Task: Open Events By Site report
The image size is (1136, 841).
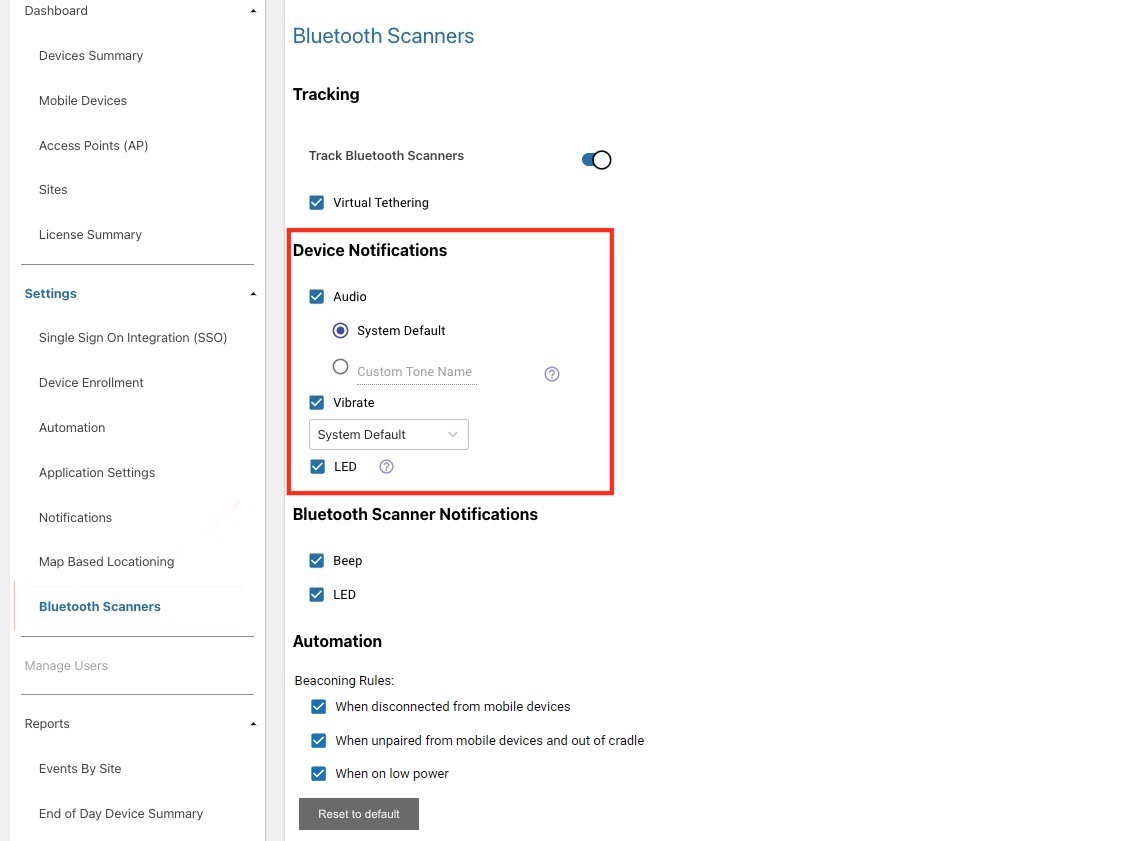Action: pos(80,769)
